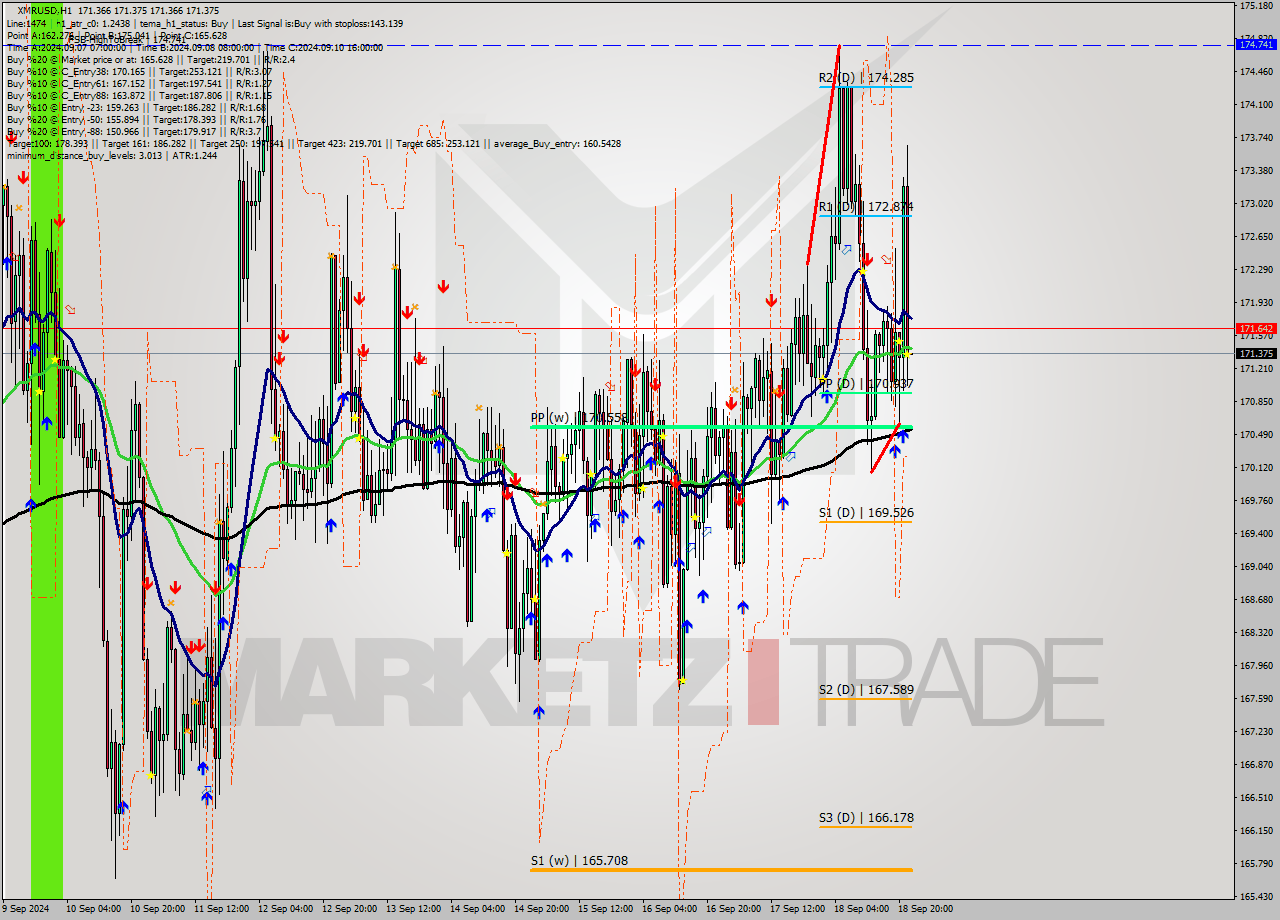Click the '12 Sep 20:00' time label
1280x920 pixels.
349,909
